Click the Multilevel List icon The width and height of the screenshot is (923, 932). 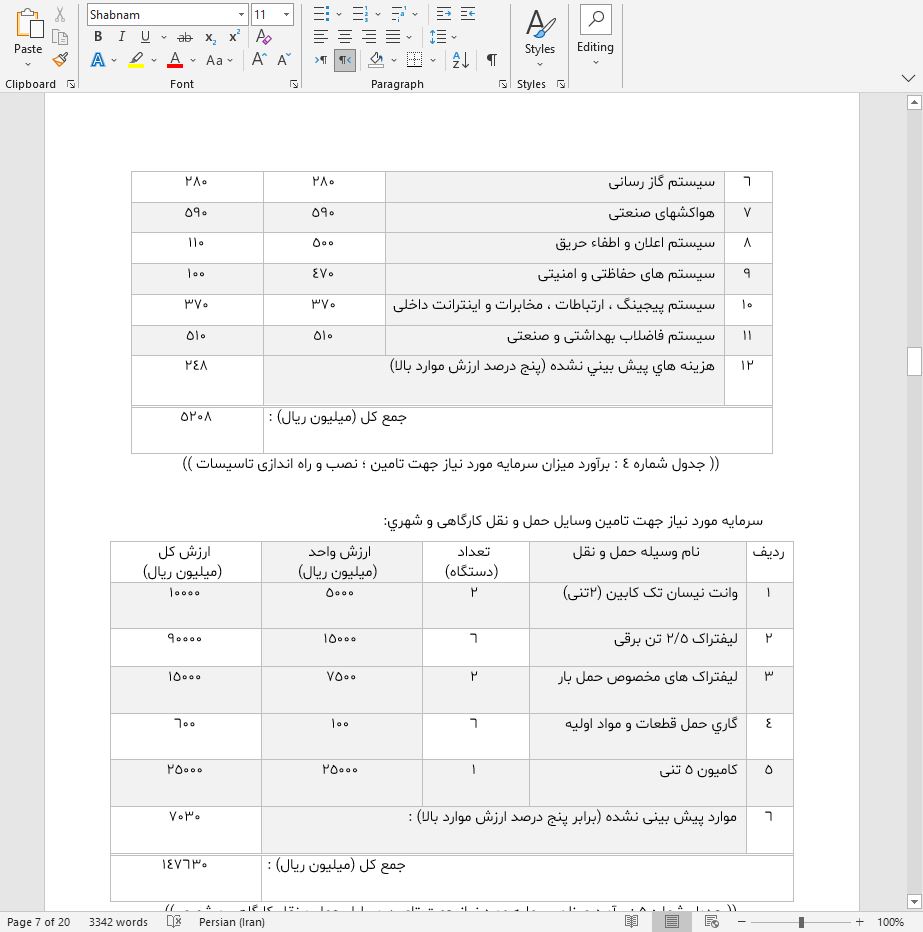pos(399,14)
